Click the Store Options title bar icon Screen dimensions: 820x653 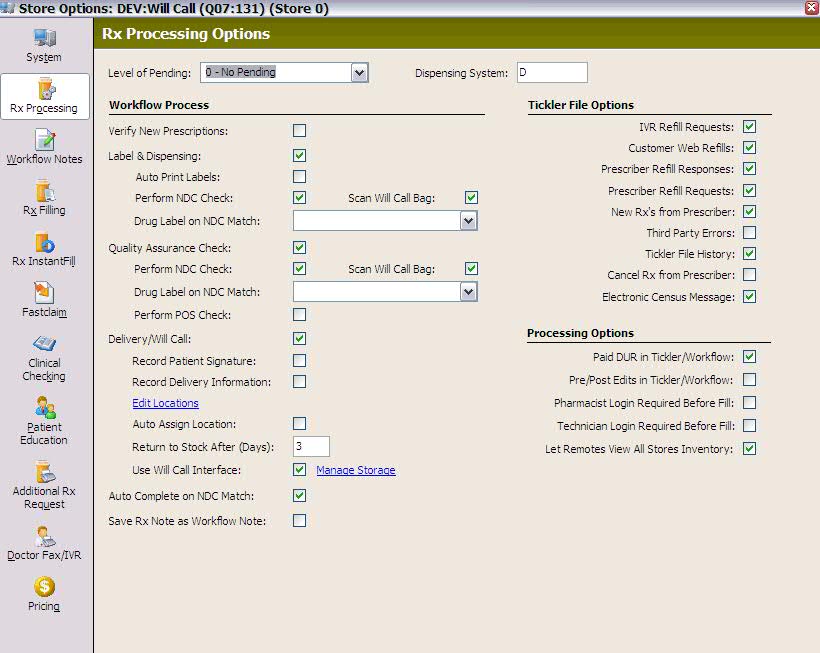click(7, 7)
